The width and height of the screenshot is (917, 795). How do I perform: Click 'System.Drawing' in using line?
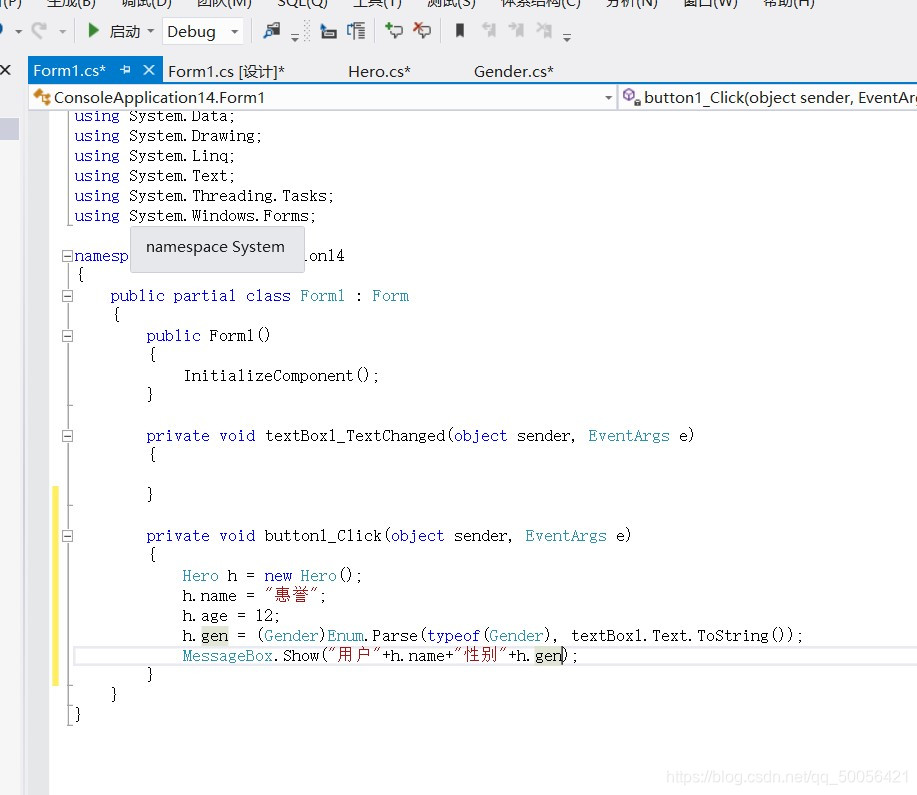pyautogui.click(x=192, y=136)
